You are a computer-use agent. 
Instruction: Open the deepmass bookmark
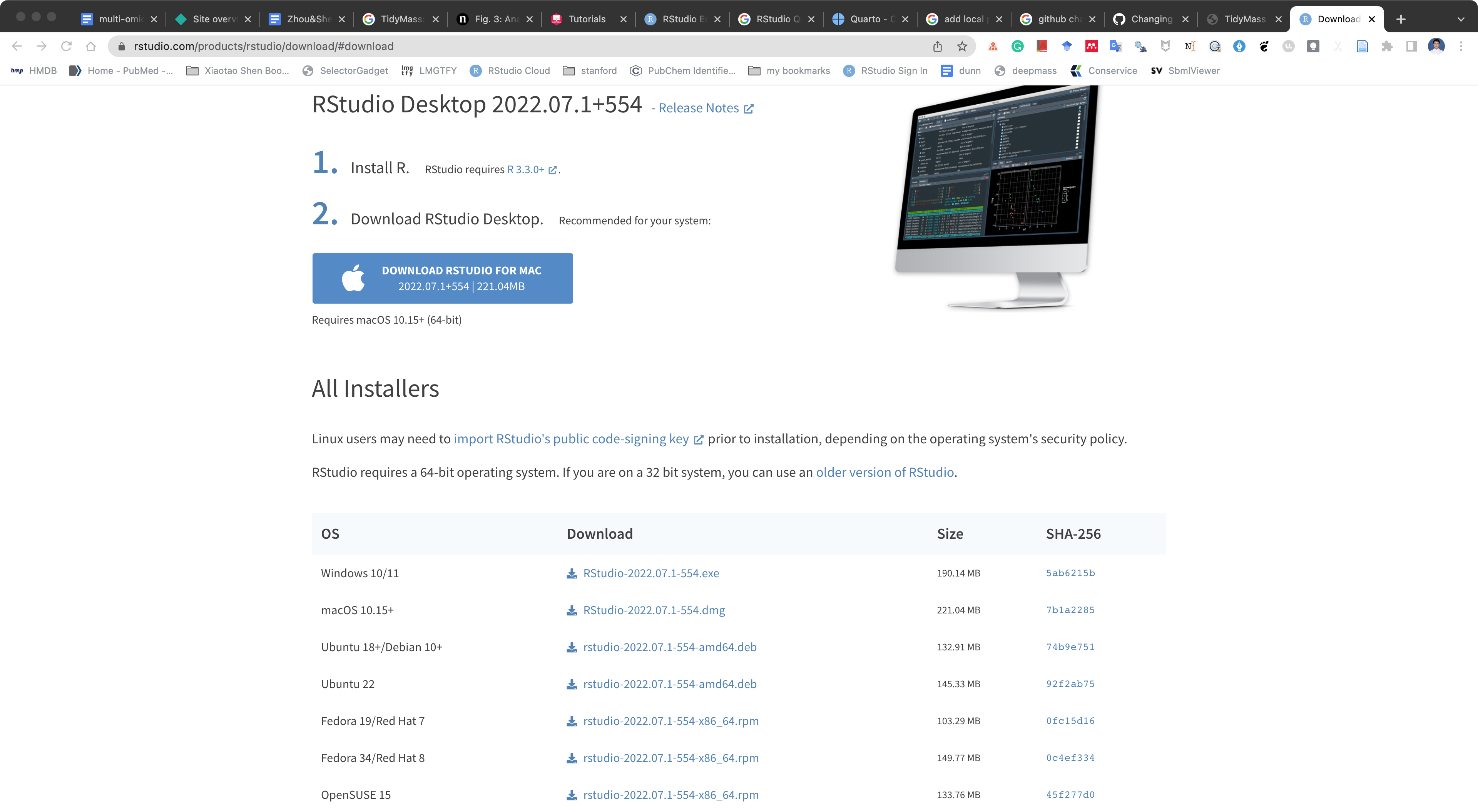1025,70
